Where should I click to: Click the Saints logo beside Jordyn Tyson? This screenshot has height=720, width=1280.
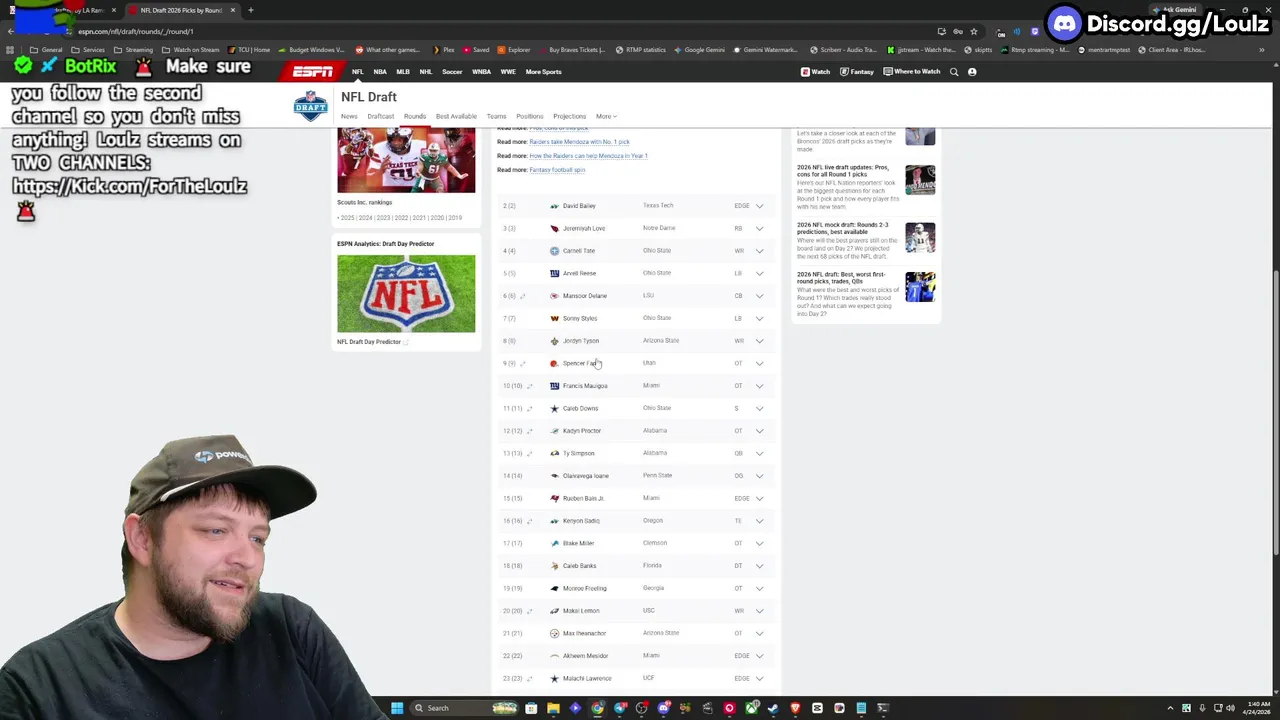coord(554,341)
